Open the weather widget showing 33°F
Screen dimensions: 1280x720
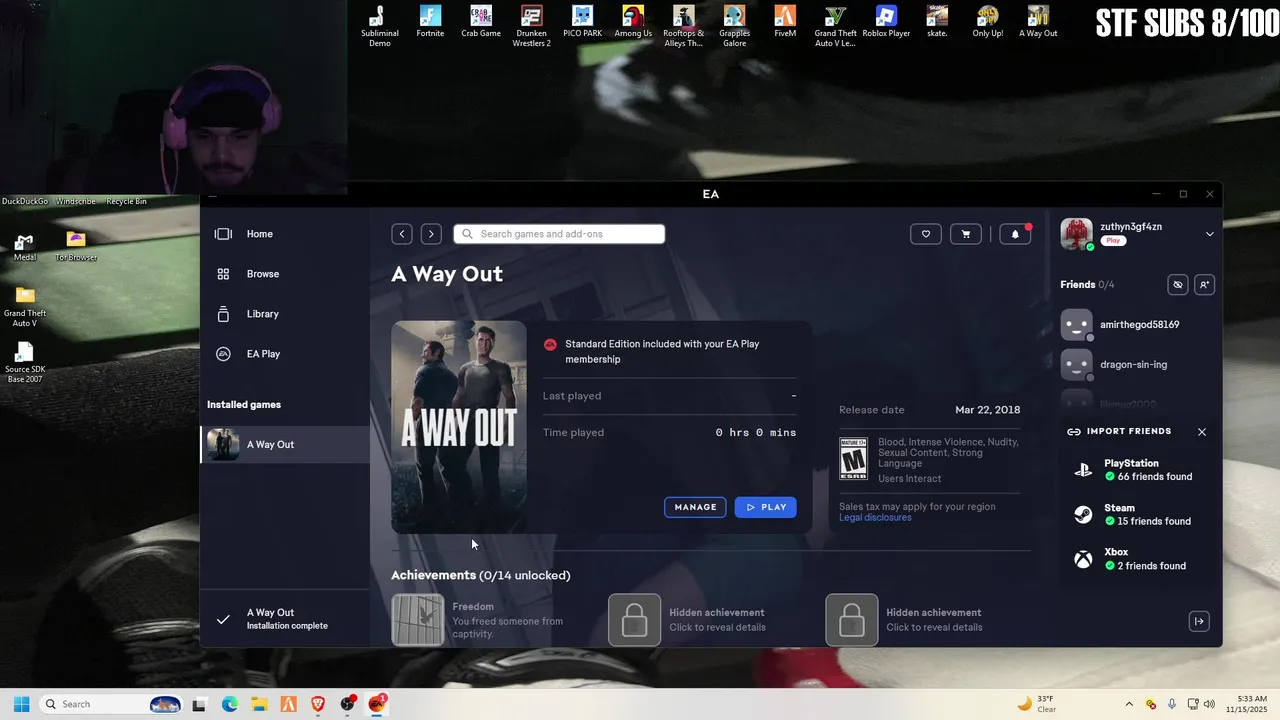tap(1037, 704)
